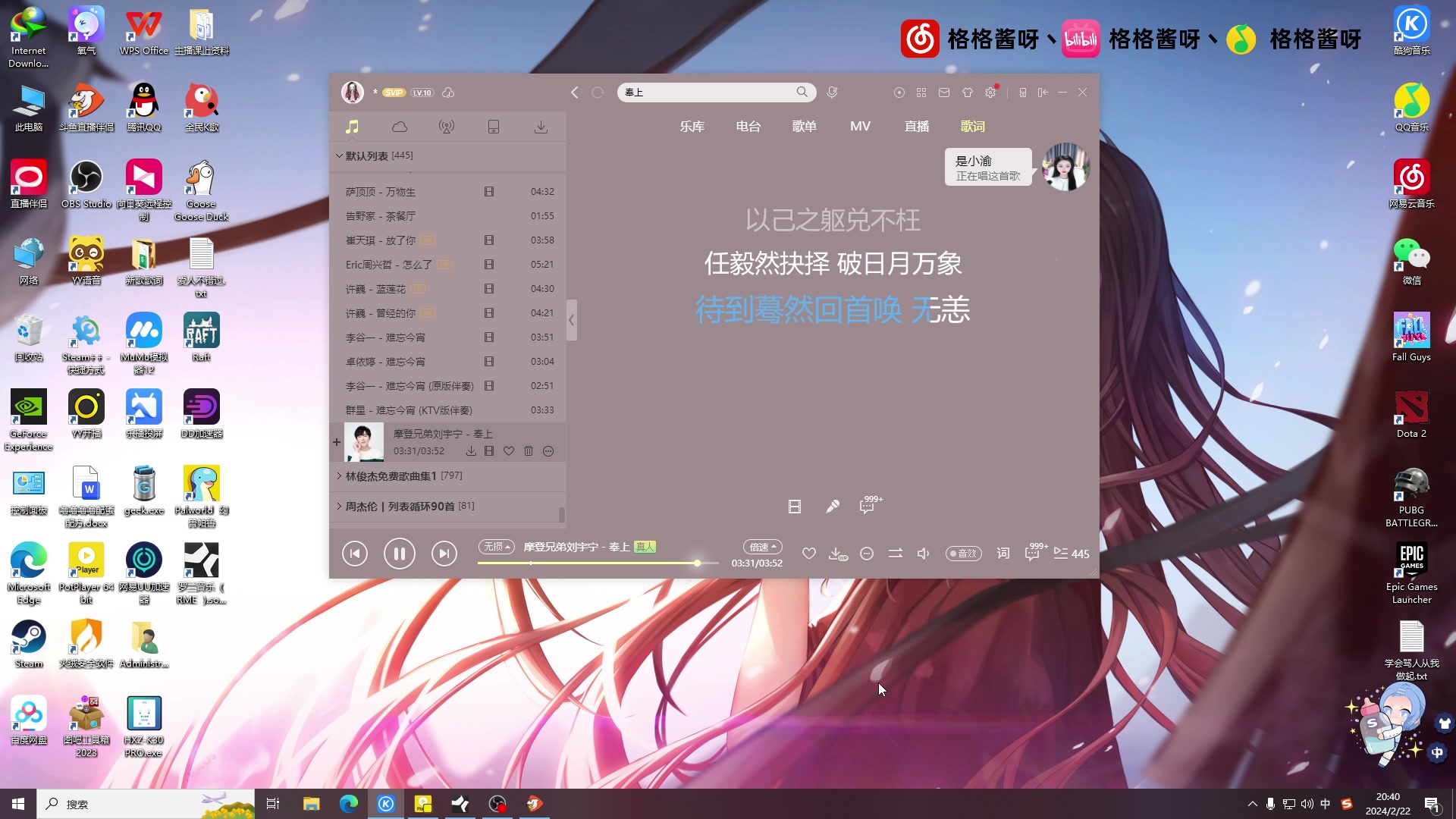Screen dimensions: 1456x819
Task: Open the apps grid icon in the title bar
Action: click(x=921, y=93)
